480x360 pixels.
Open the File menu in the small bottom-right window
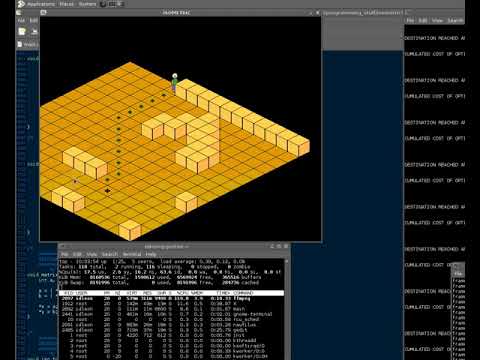(458, 274)
